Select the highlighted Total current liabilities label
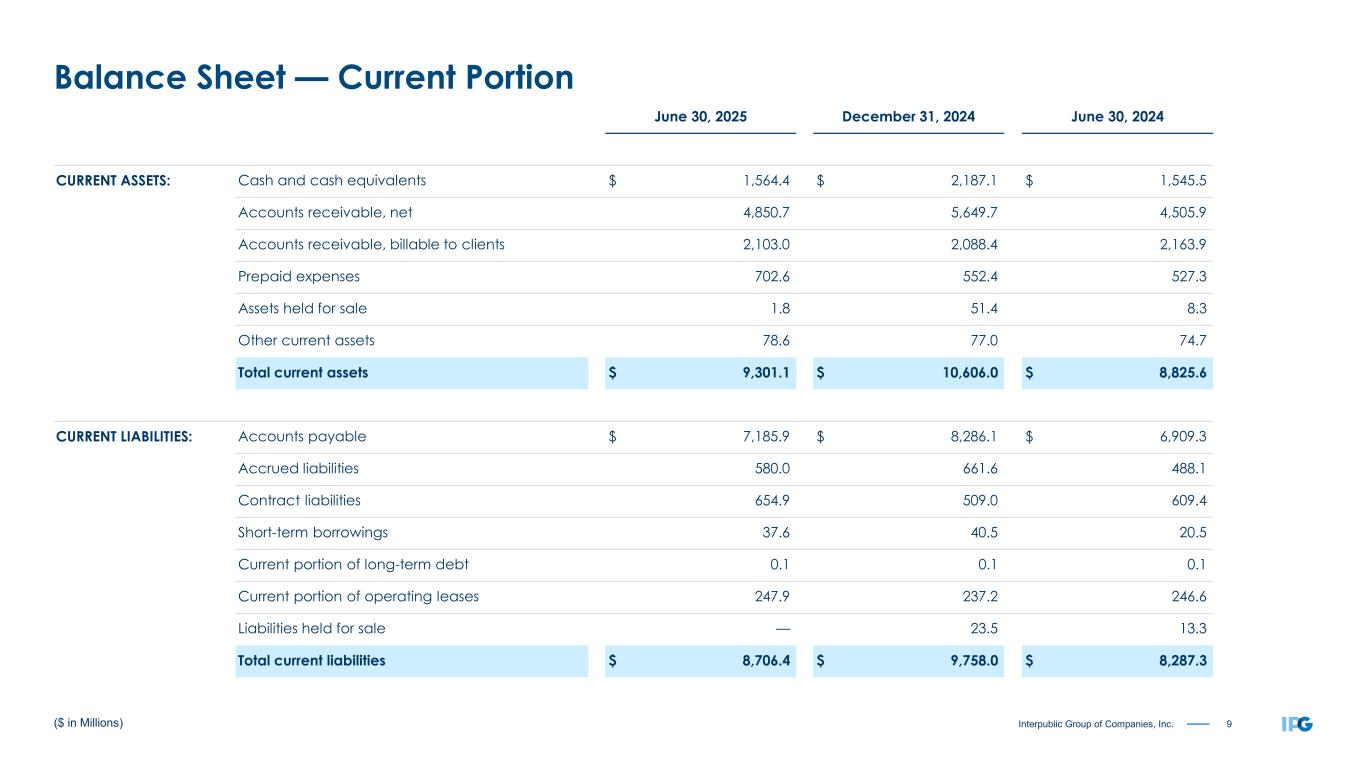Viewport: 1365px width, 768px height. [311, 661]
